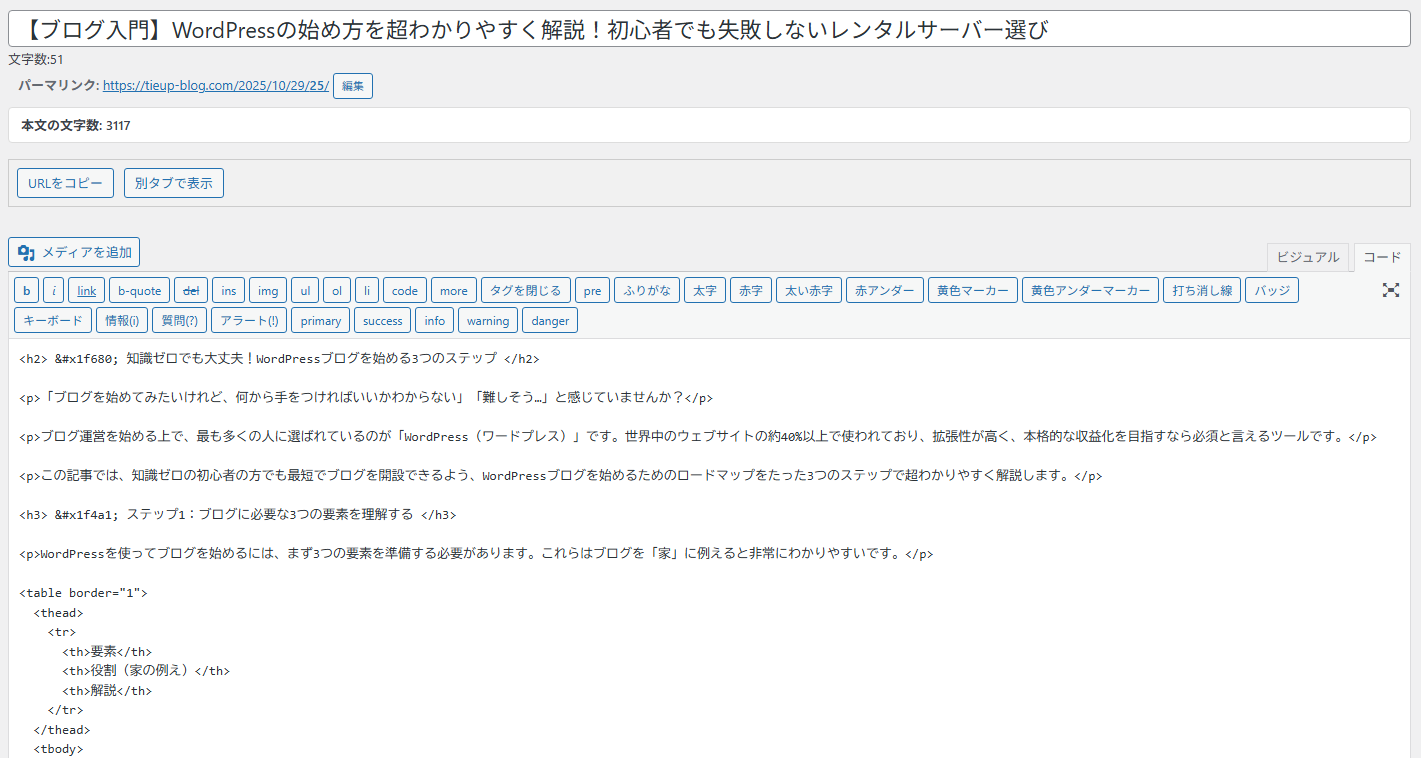Viewport: 1421px width, 758px height.
Task: Insert bold tag with b button
Action: [27, 291]
